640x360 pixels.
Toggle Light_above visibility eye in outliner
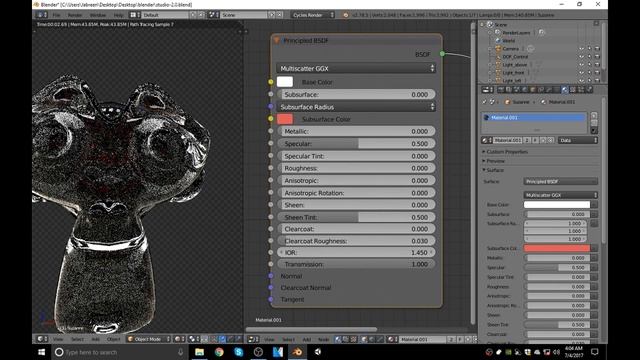581,64
